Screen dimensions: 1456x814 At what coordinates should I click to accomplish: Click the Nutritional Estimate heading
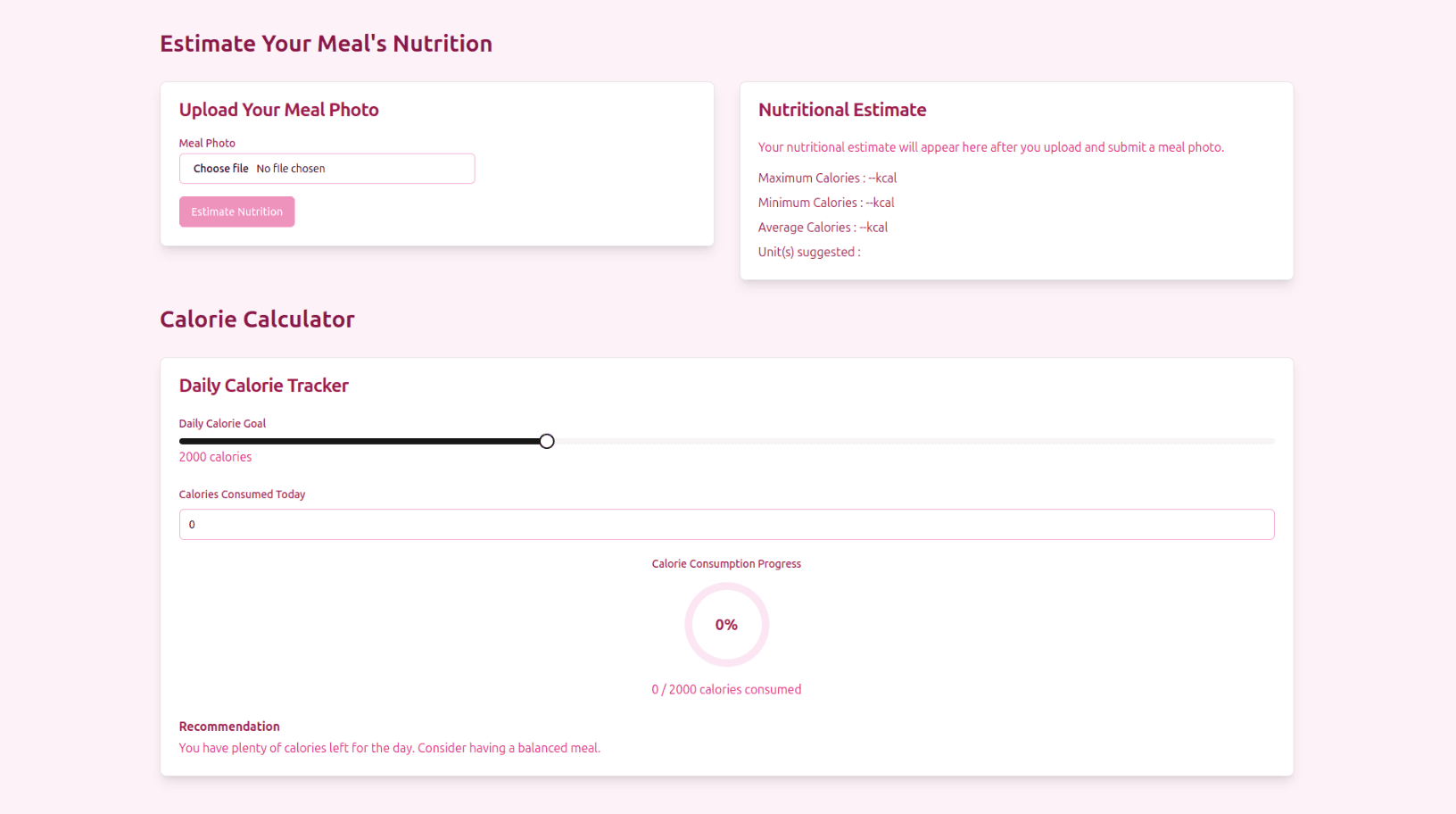click(x=842, y=110)
